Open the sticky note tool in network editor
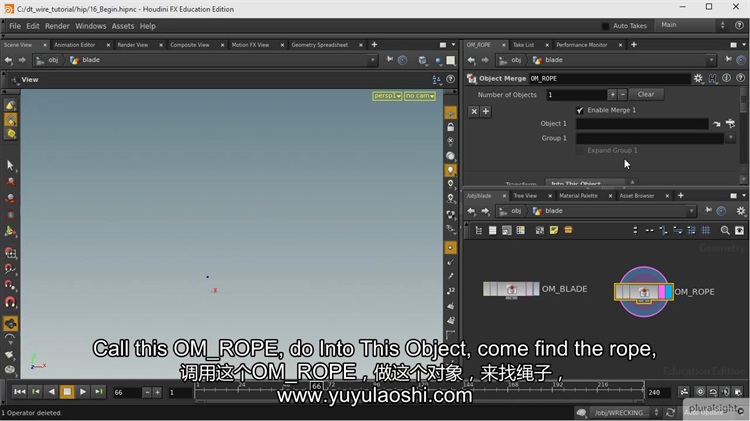The height and width of the screenshot is (421, 750). tap(554, 230)
